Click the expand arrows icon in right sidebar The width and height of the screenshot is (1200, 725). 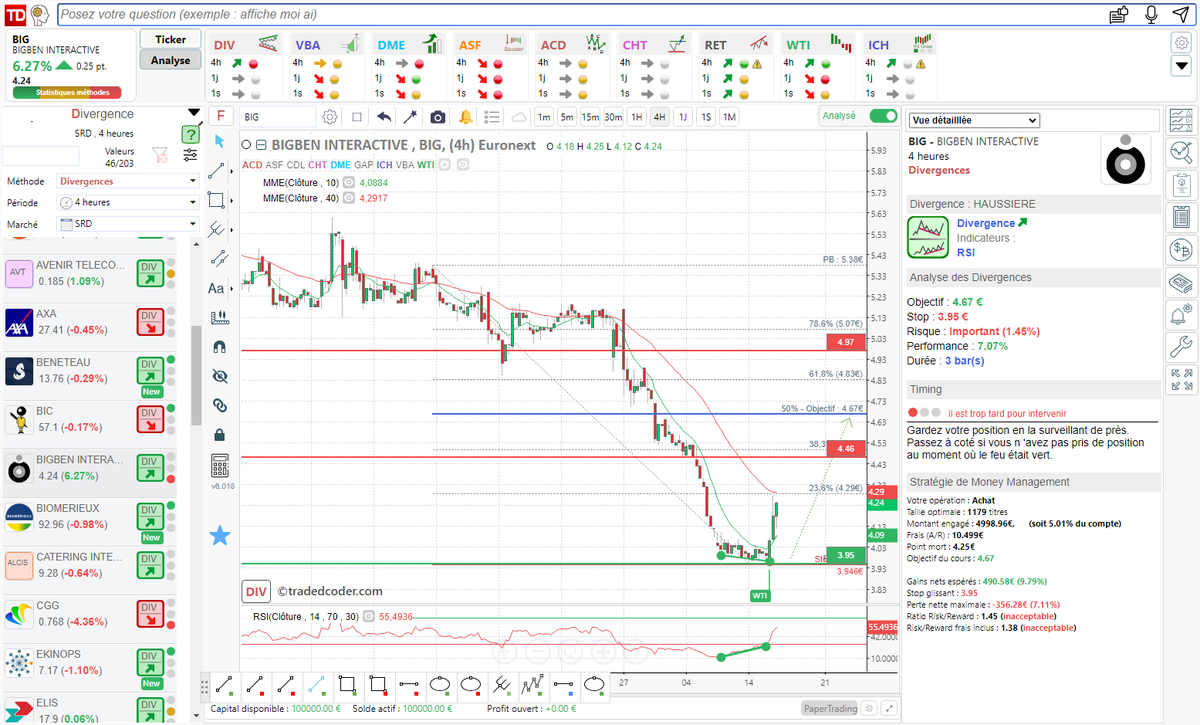(x=1181, y=380)
